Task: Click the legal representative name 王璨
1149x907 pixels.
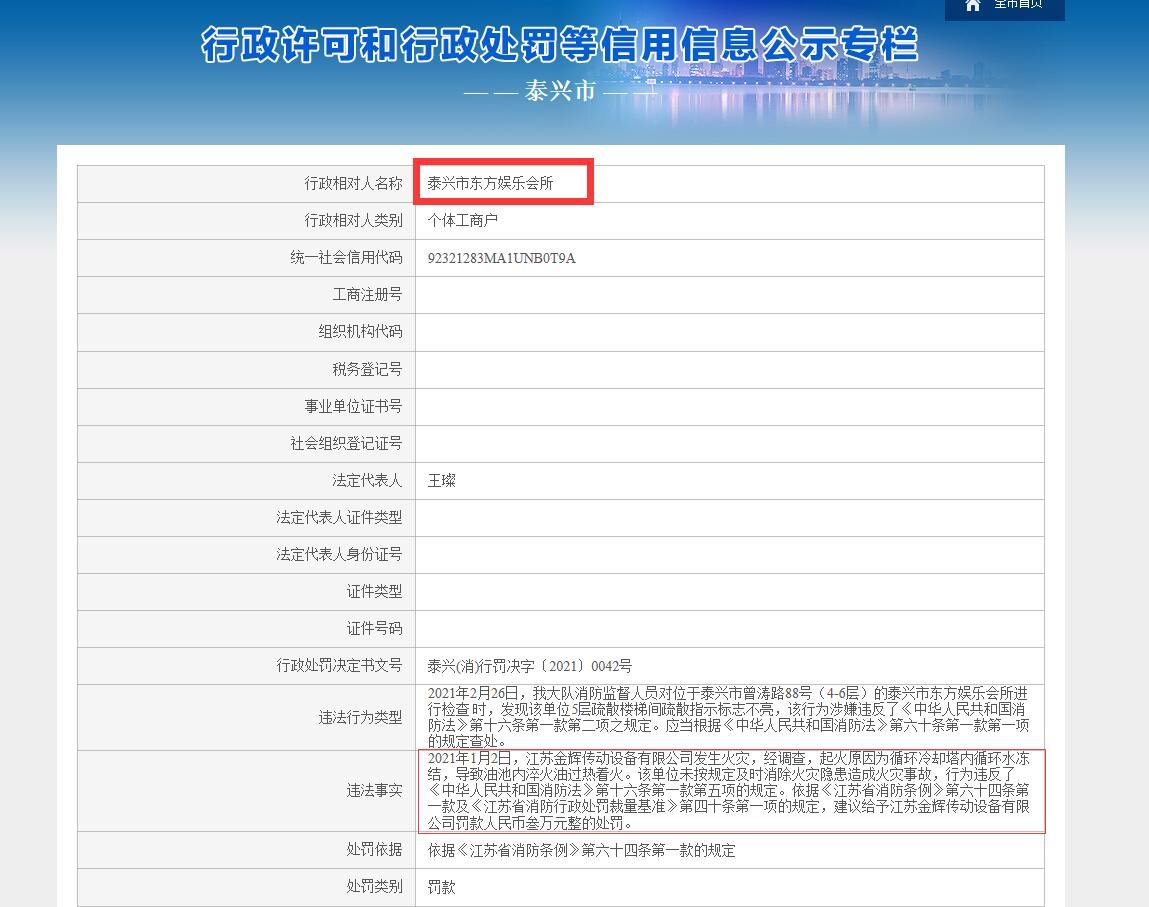Action: tap(441, 480)
